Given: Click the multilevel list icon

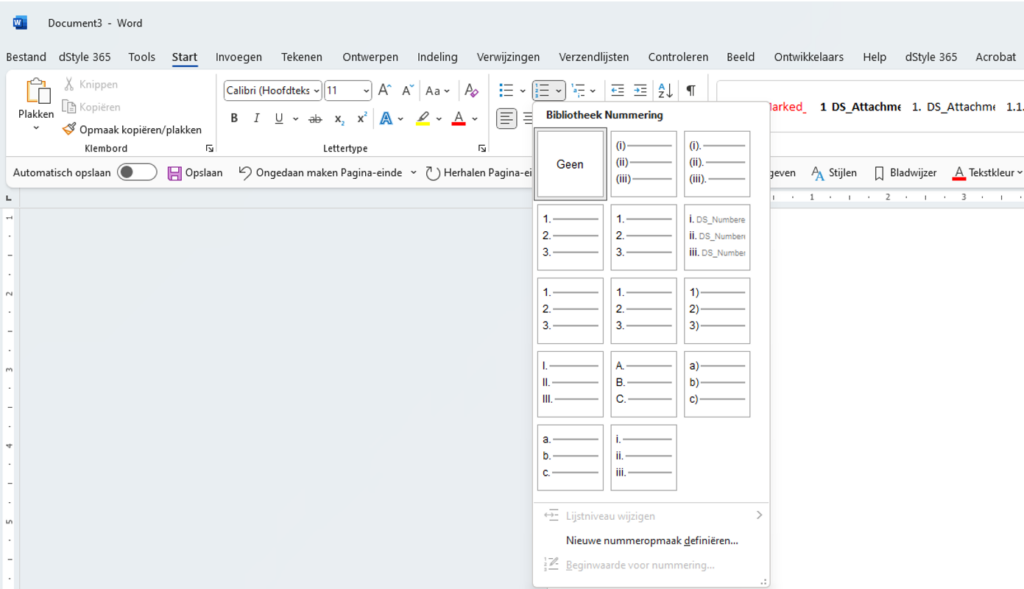Looking at the screenshot, I should coord(578,90).
